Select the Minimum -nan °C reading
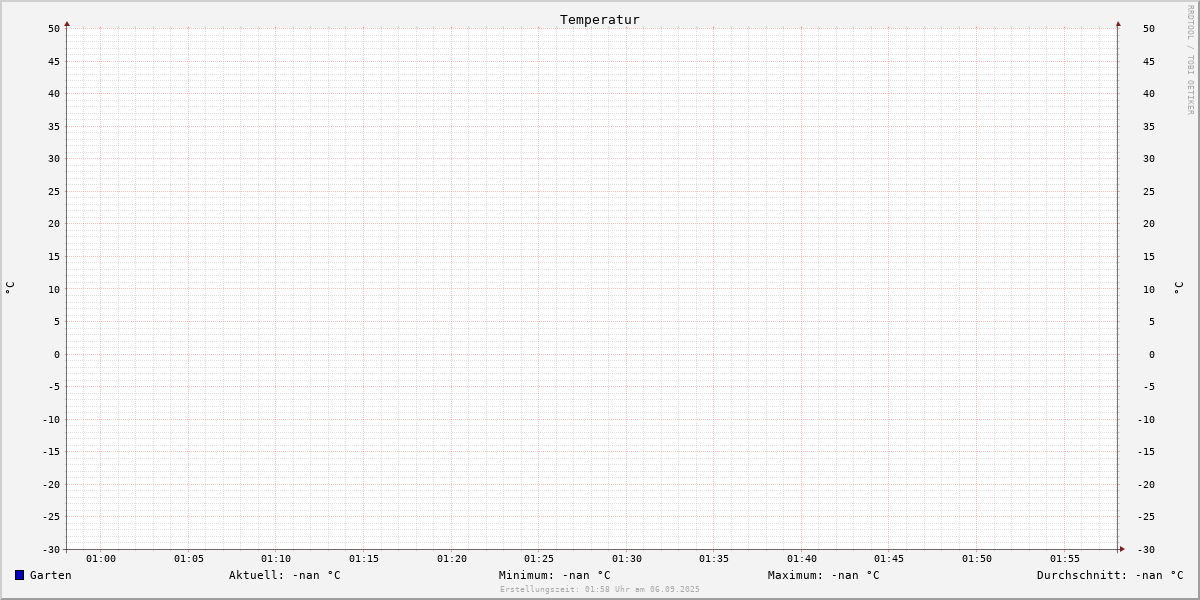This screenshot has width=1200, height=600. [x=554, y=575]
